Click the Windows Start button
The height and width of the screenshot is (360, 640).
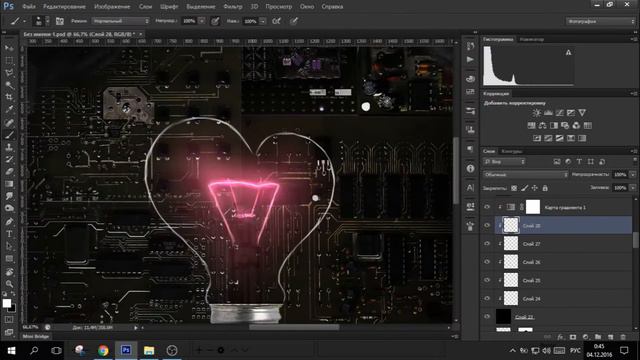tap(11, 350)
